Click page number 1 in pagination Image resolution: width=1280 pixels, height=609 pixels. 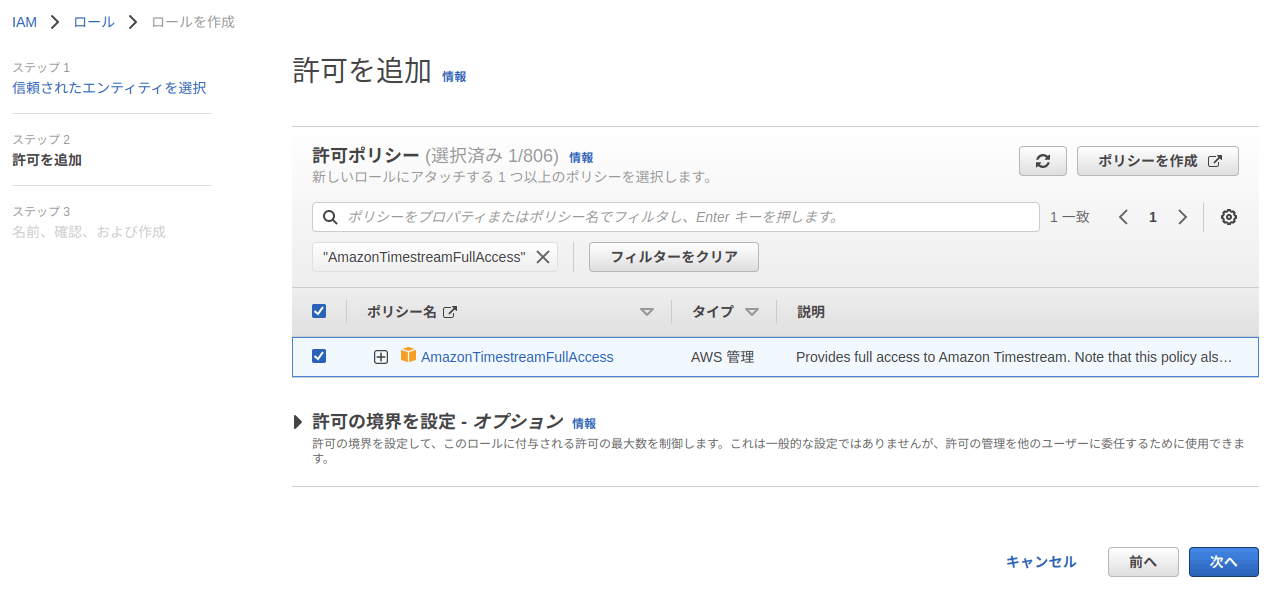pos(1153,217)
